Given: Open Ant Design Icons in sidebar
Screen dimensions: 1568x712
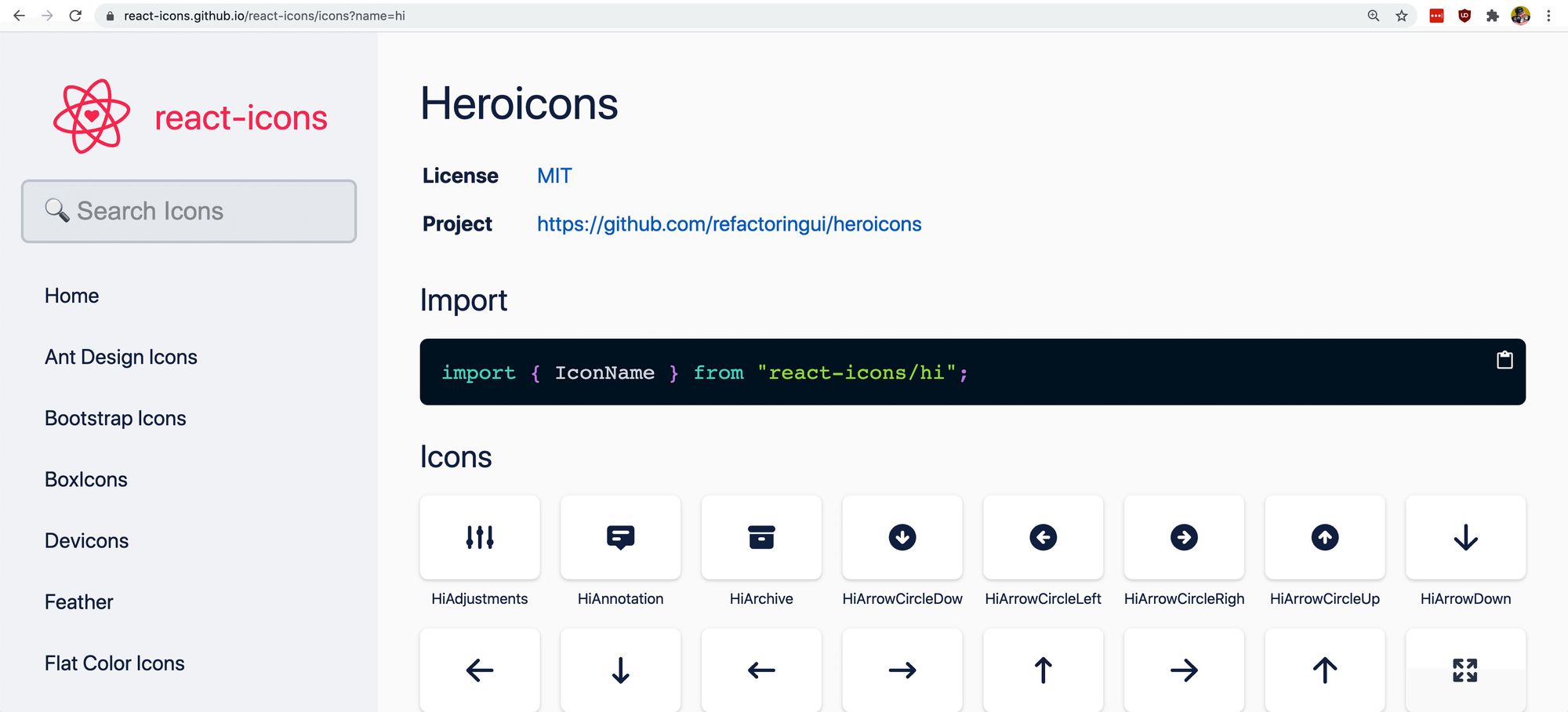Looking at the screenshot, I should (121, 357).
